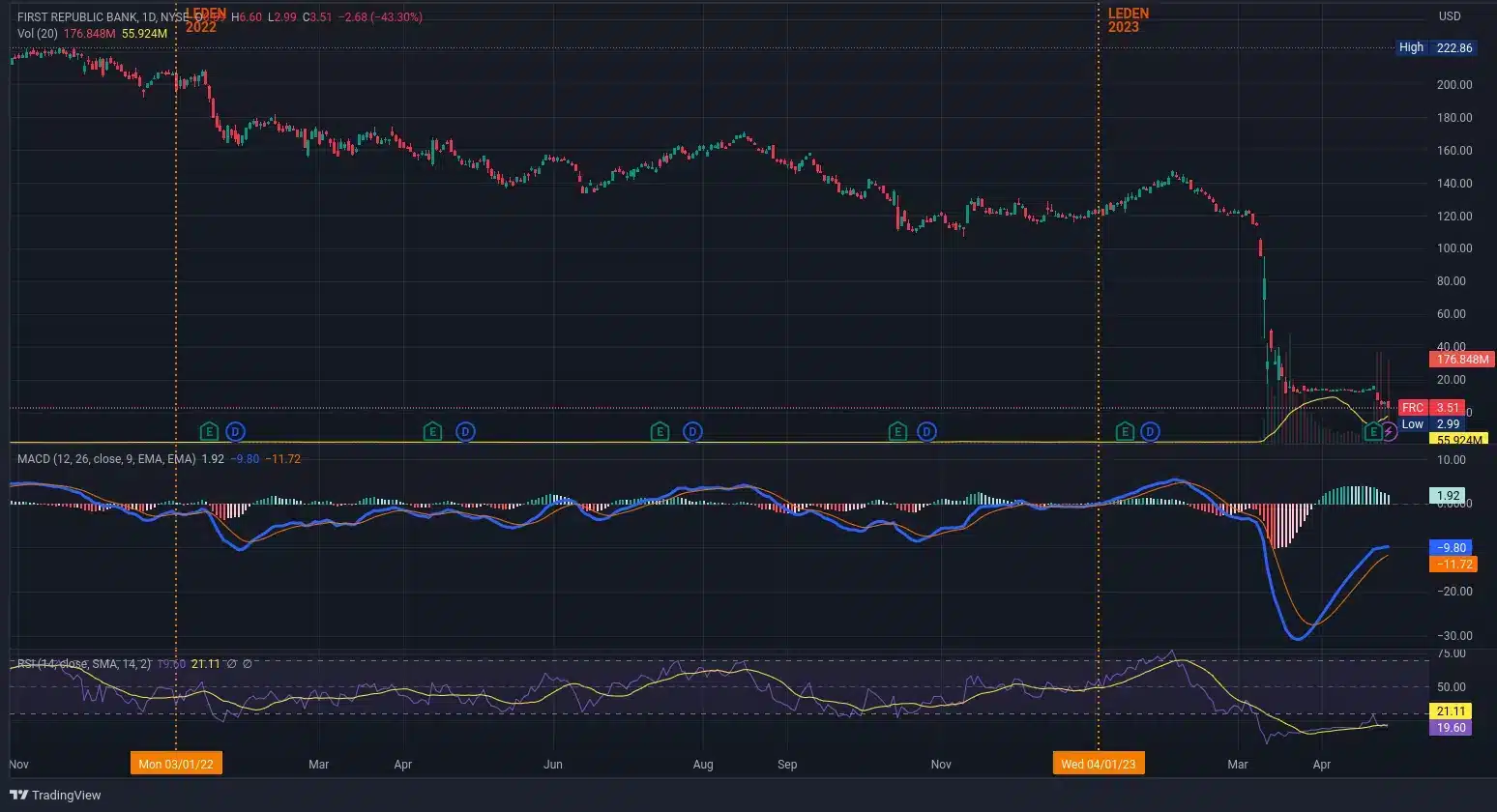Click the yellow 55.924M label on price scale
Image resolution: width=1497 pixels, height=812 pixels.
click(x=1458, y=440)
